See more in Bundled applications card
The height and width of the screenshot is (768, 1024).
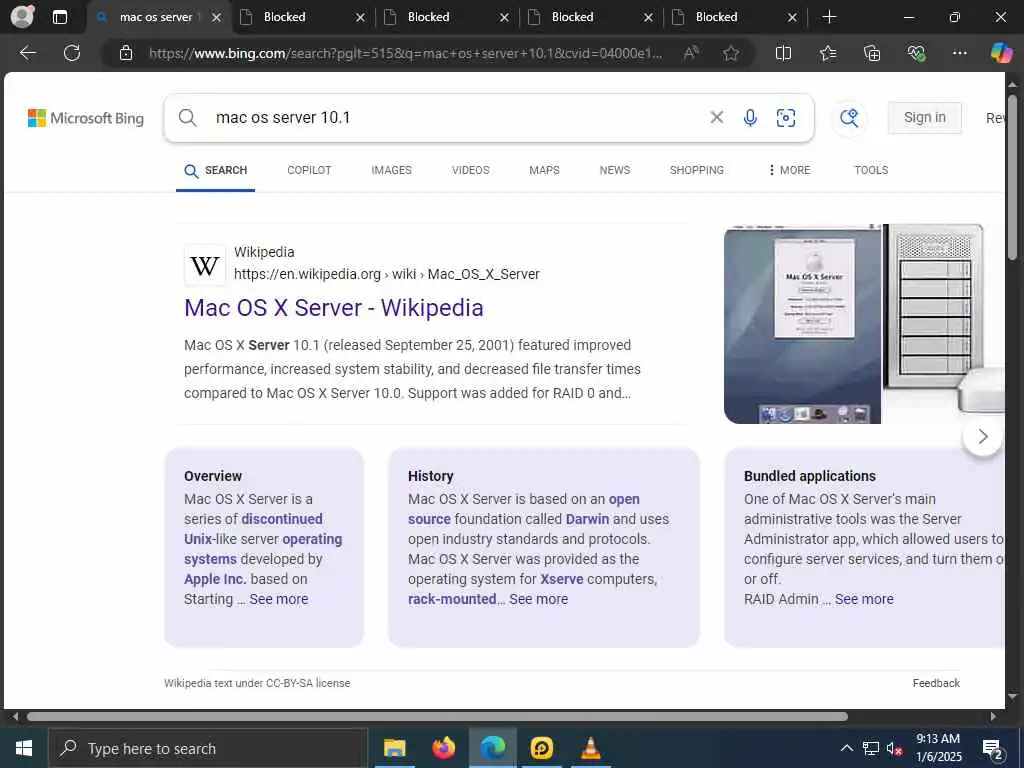click(863, 599)
